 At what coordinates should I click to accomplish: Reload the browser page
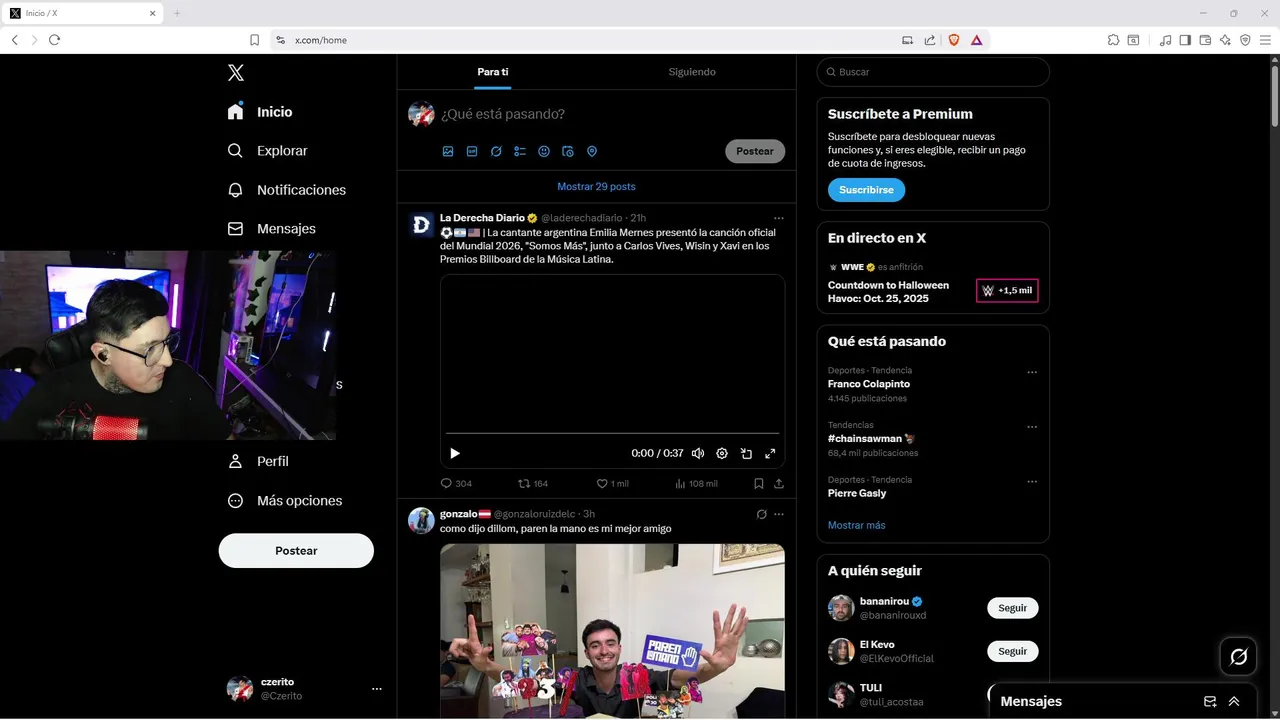click(x=54, y=40)
